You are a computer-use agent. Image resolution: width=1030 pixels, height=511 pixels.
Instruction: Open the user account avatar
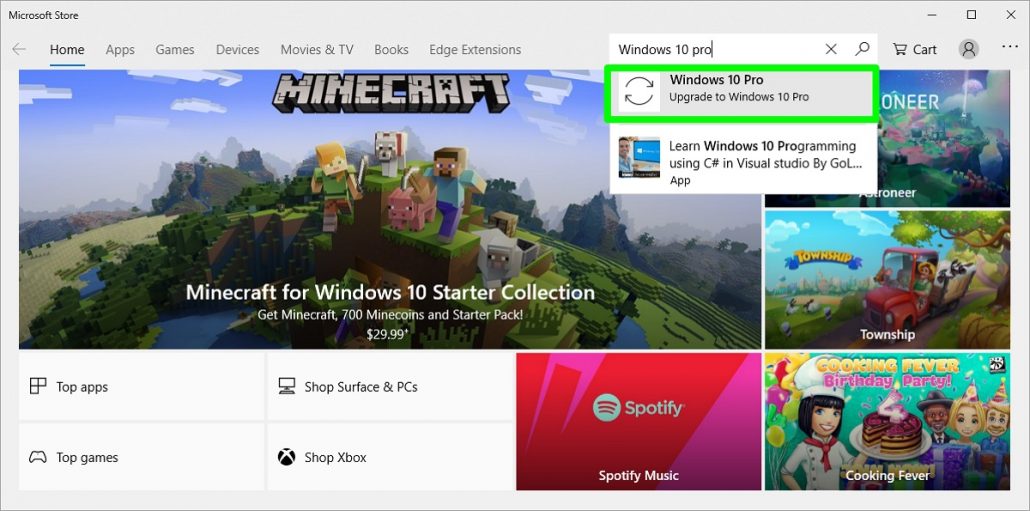click(969, 49)
